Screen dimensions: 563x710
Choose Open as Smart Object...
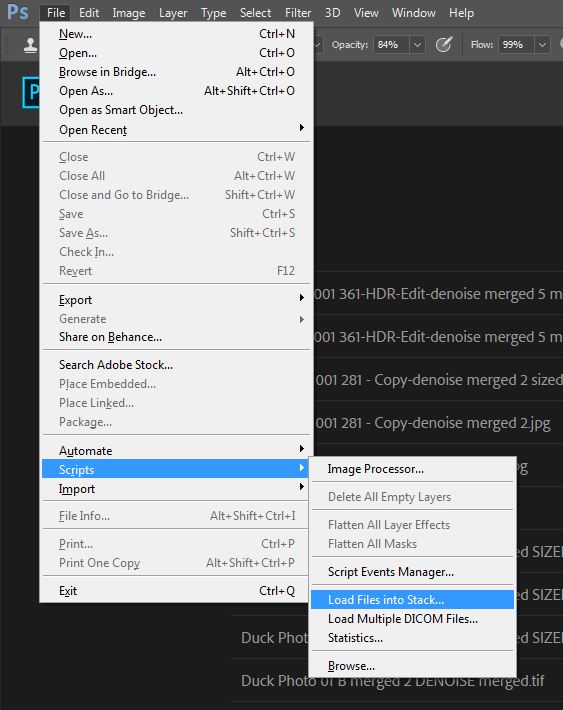(x=177, y=110)
